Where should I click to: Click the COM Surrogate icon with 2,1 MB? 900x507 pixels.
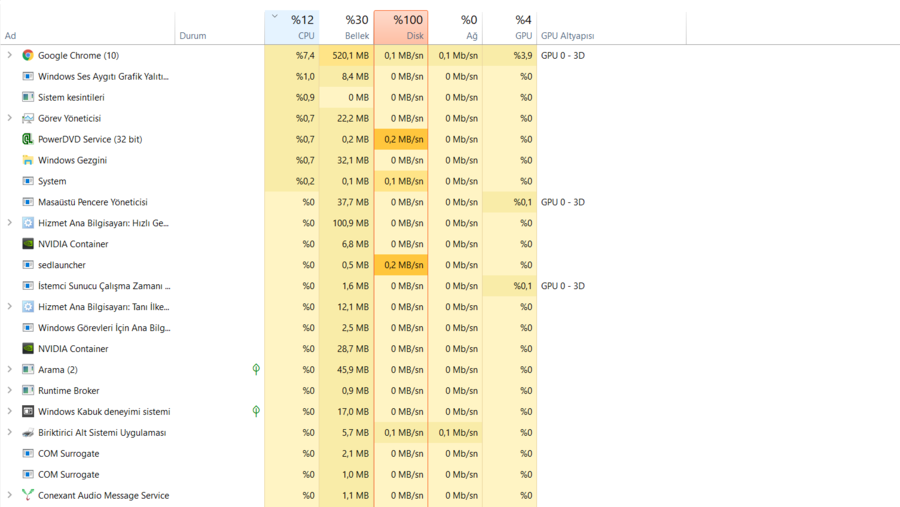click(x=28, y=454)
